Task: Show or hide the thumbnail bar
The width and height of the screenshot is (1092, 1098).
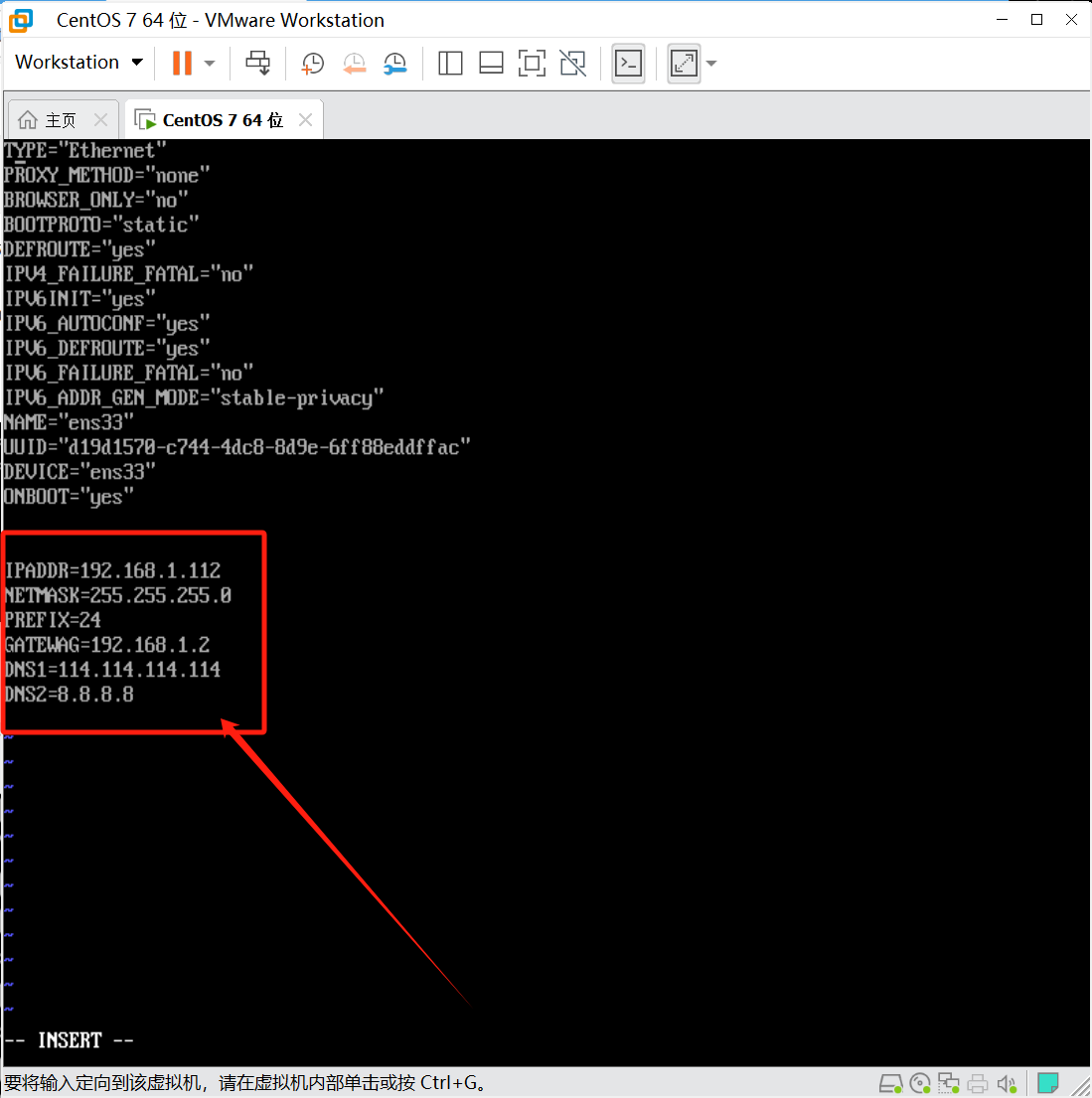Action: 491,63
